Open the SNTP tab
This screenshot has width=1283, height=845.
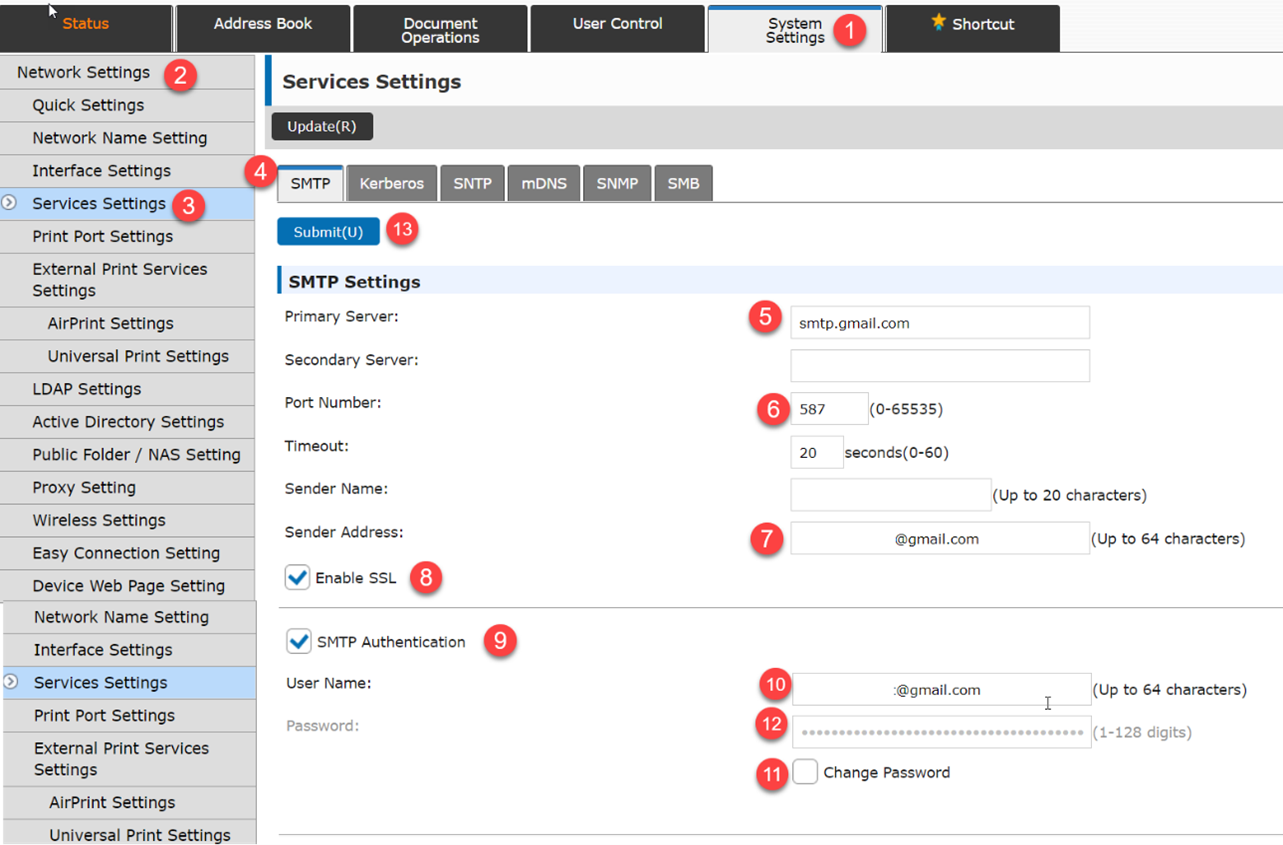pos(472,183)
